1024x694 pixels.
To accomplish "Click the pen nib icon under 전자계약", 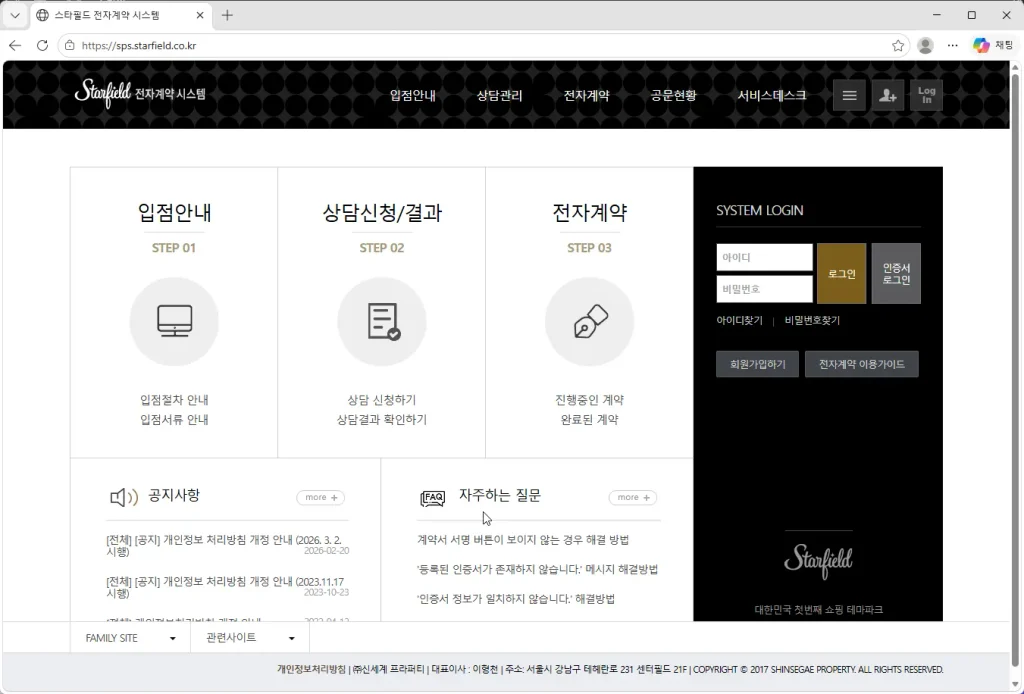I will point(590,321).
